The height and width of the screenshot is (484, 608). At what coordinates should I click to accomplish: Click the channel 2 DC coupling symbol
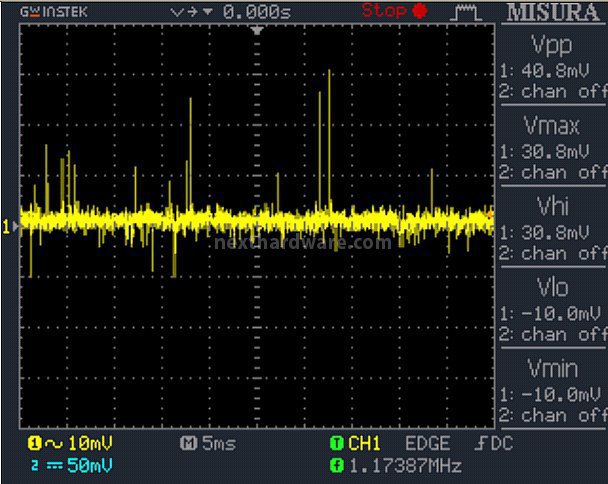click(x=54, y=465)
